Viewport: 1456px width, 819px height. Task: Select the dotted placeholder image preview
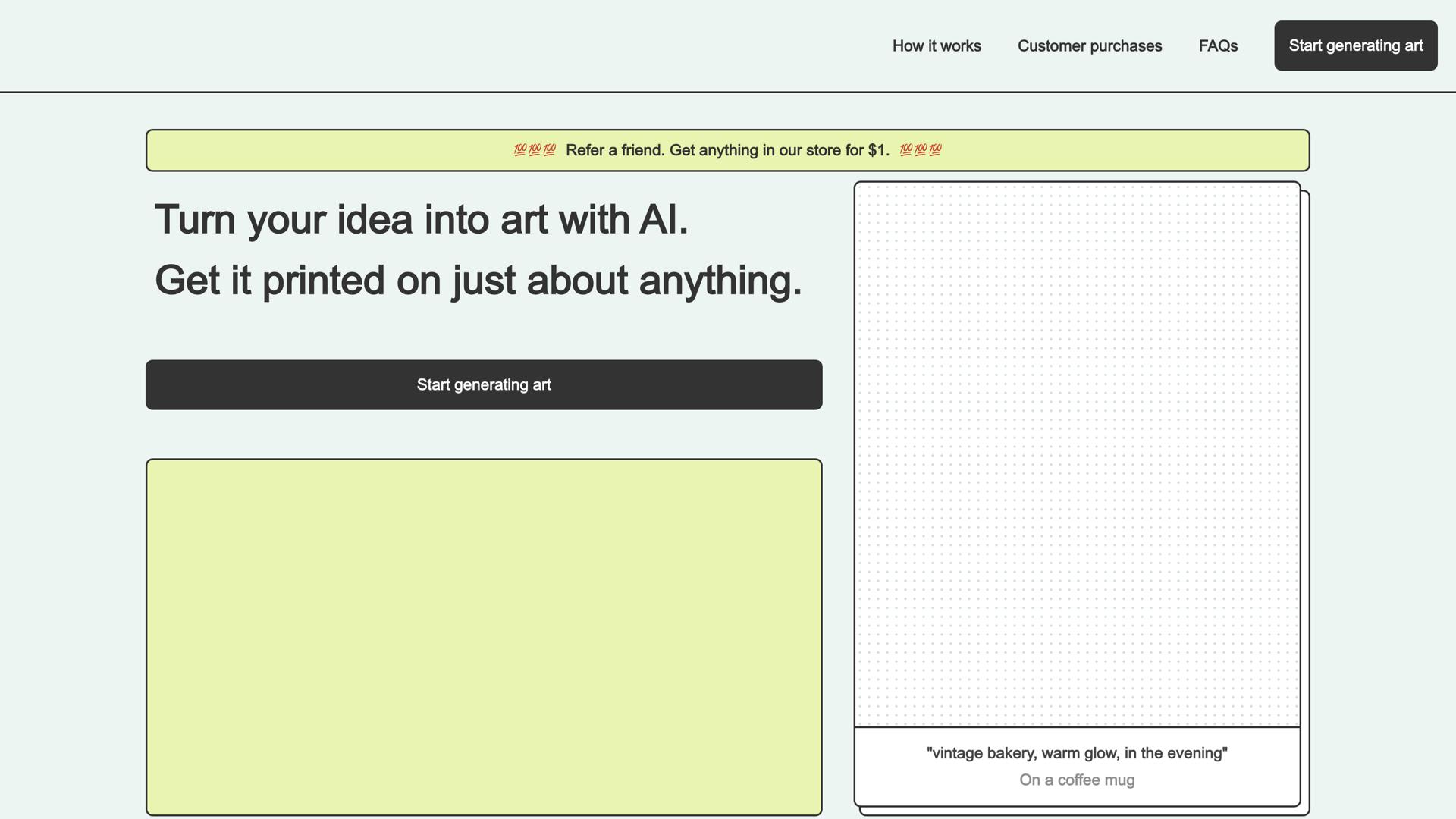click(1077, 455)
